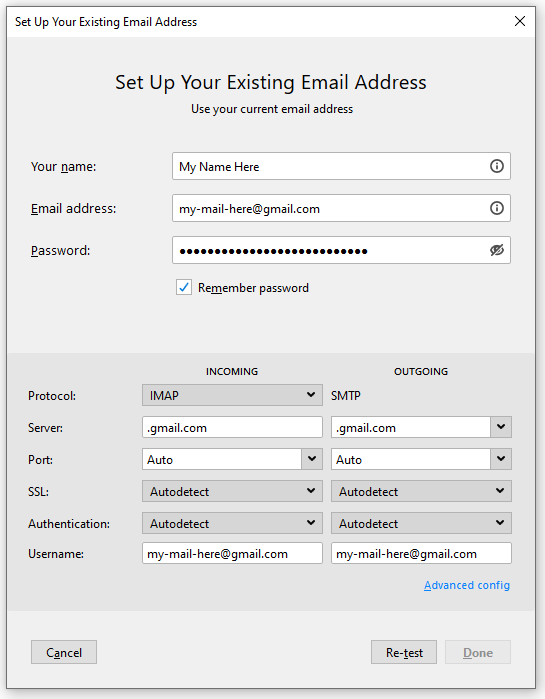Image resolution: width=545 pixels, height=699 pixels.
Task: Toggle password visibility eye icon
Action: 496,250
